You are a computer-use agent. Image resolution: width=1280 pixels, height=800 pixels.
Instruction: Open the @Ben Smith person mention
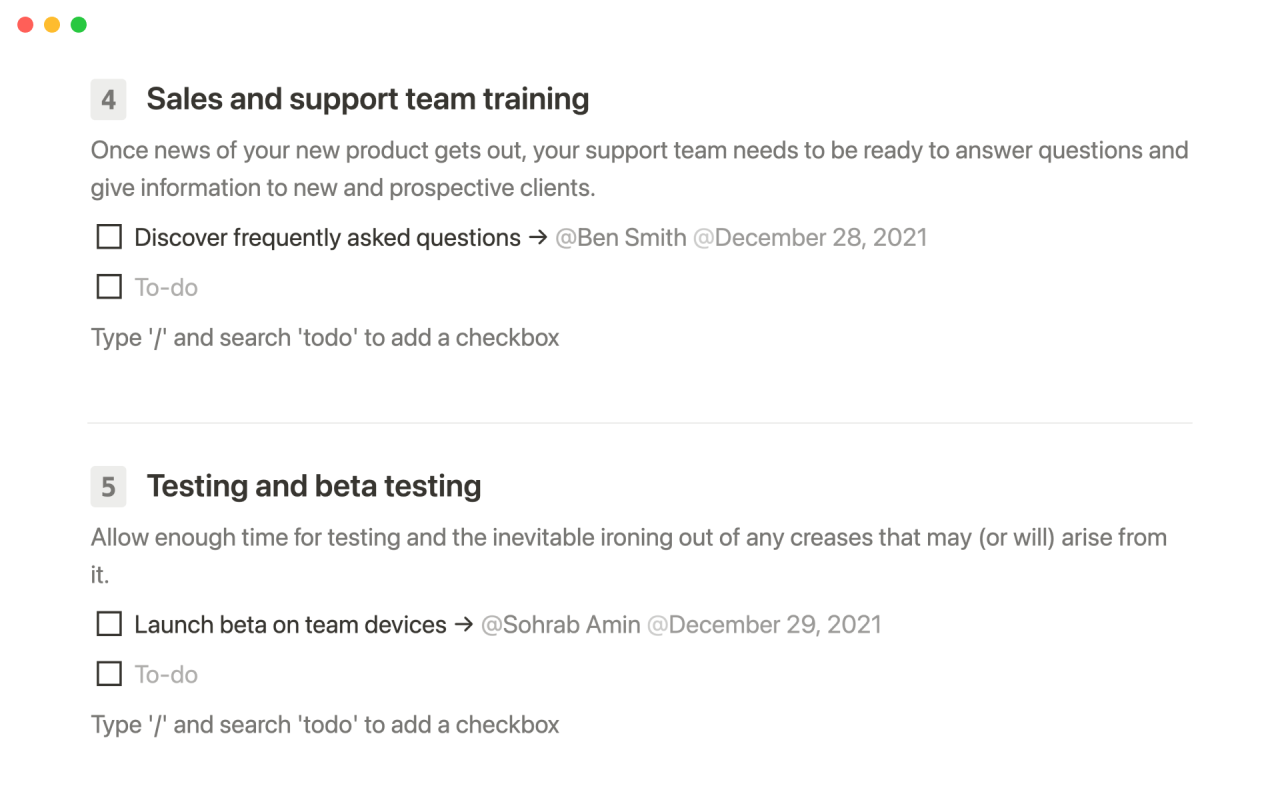point(620,237)
